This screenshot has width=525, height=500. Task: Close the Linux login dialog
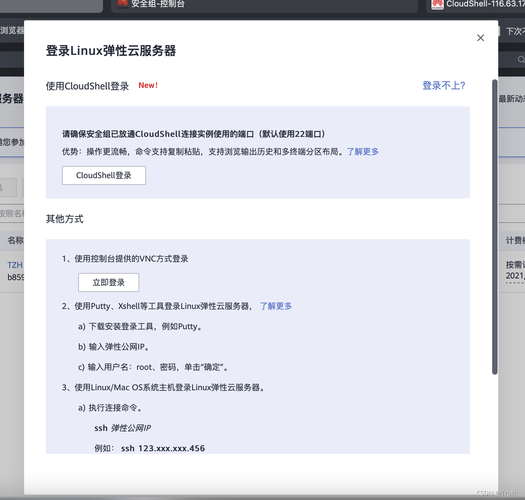480,38
